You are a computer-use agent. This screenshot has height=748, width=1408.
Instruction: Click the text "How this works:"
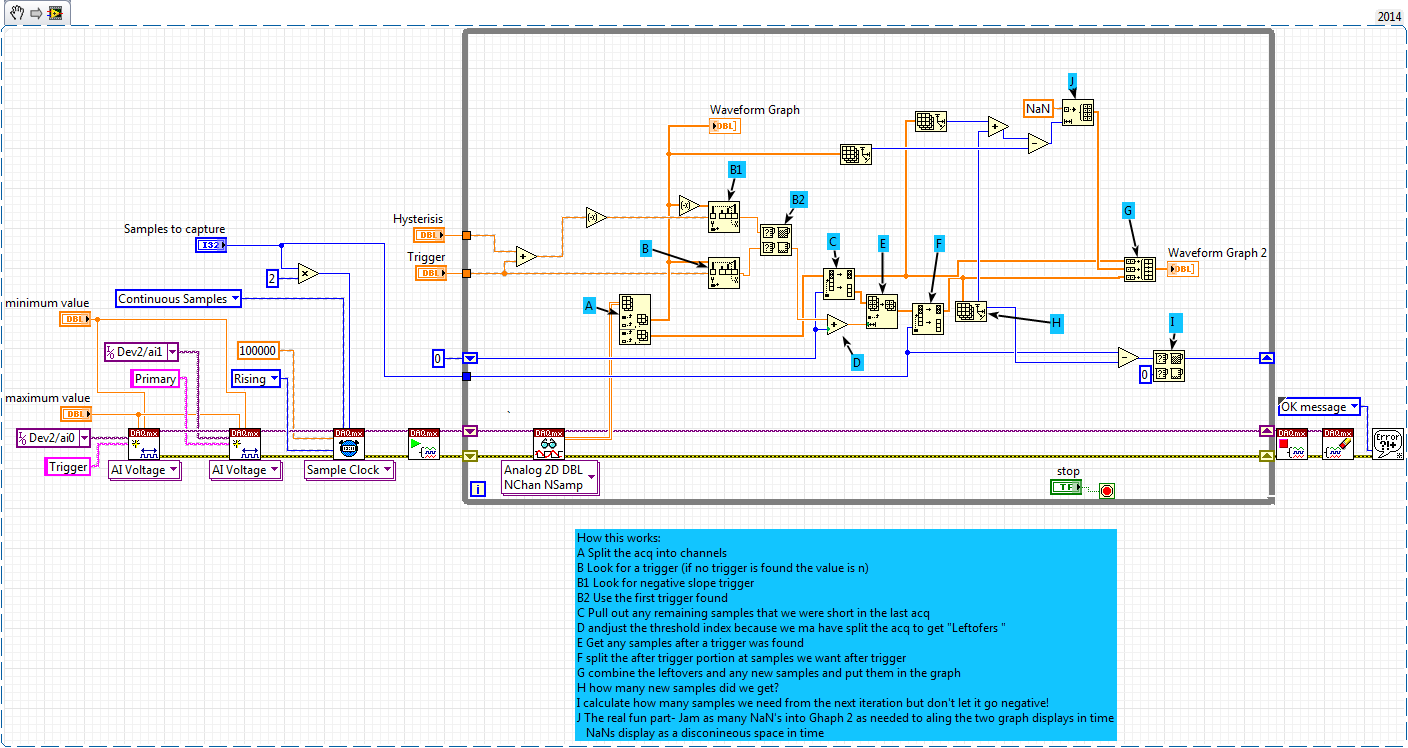[619, 538]
